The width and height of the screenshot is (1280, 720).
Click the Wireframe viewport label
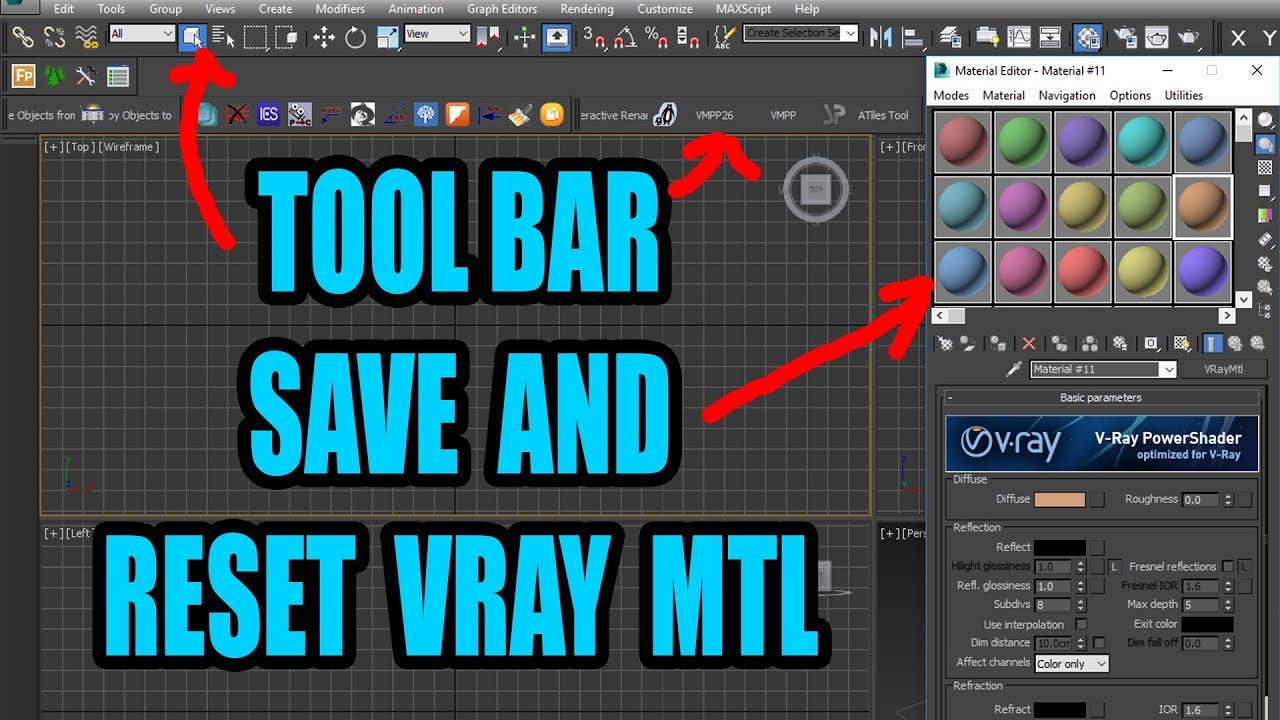coord(129,147)
